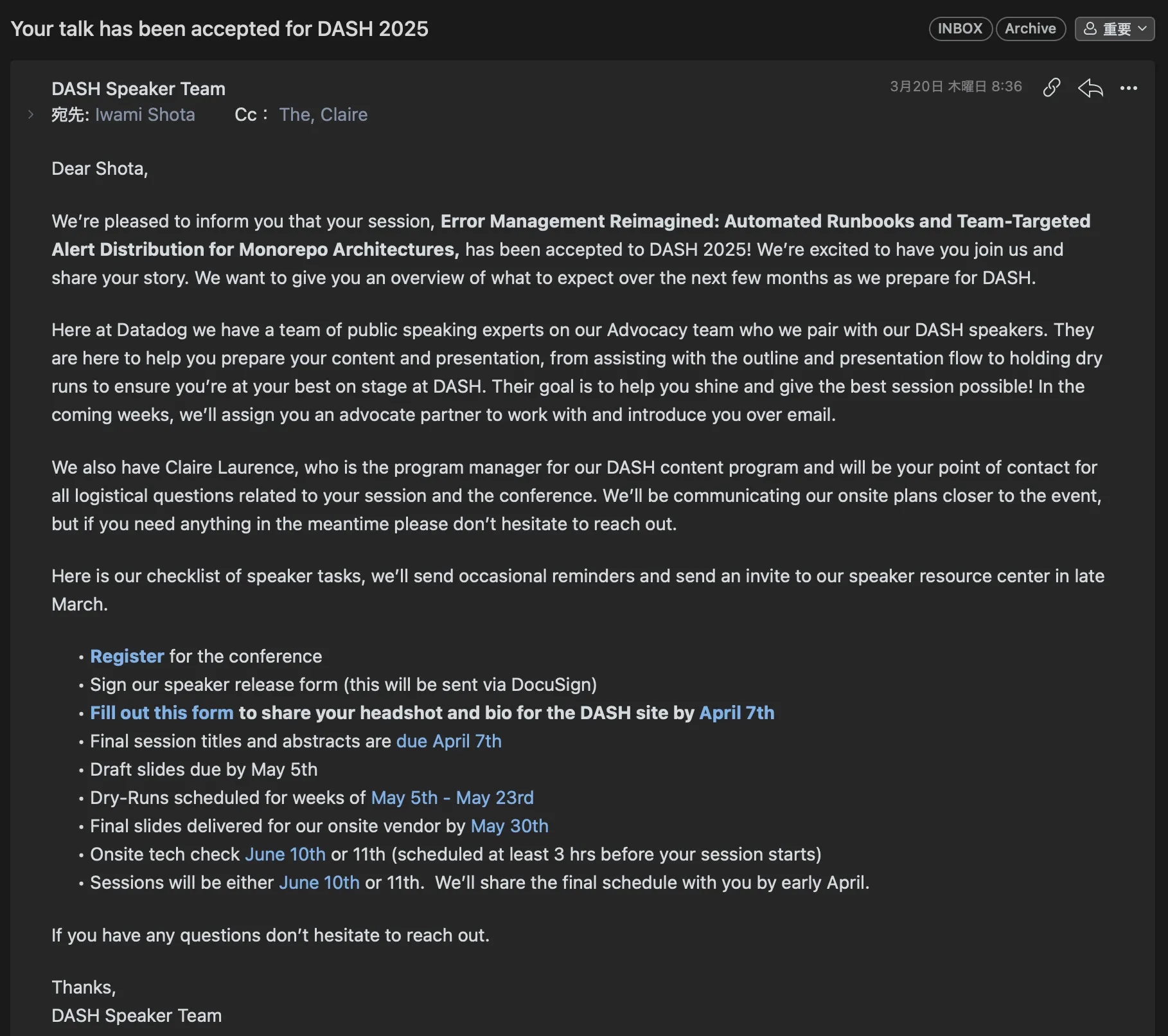This screenshot has width=1168, height=1036.
Task: Click the May 5th dry-run date
Action: 405,798
